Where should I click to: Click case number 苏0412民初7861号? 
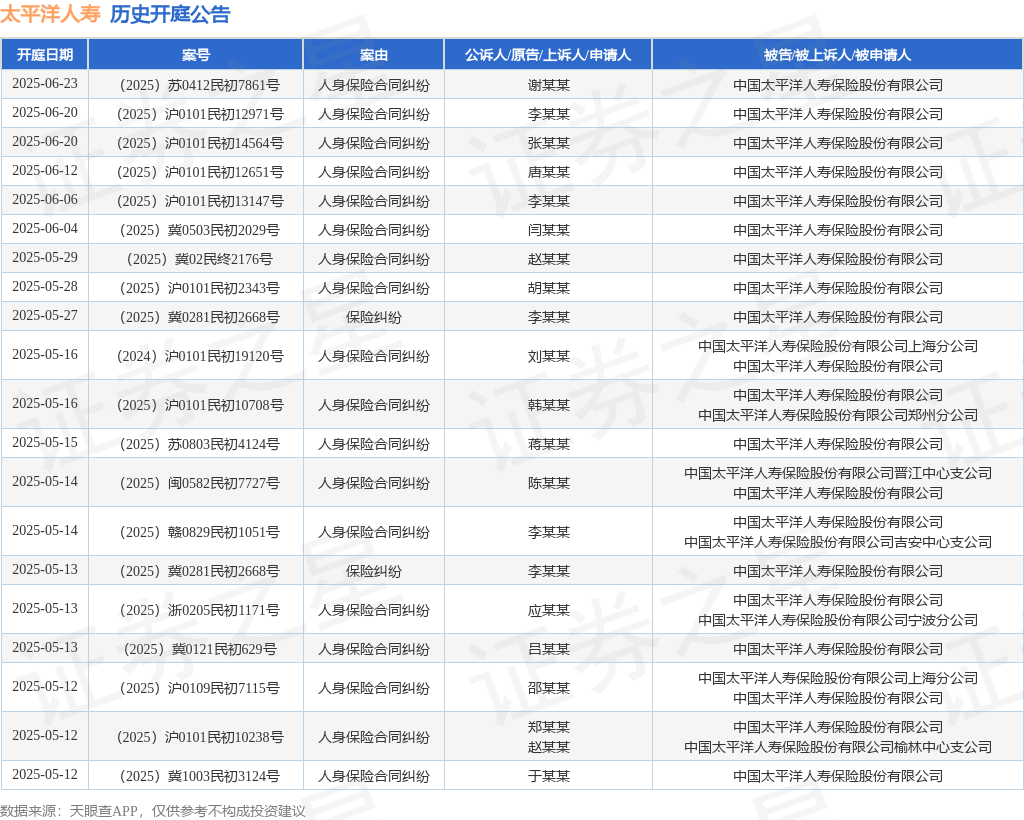199,85
